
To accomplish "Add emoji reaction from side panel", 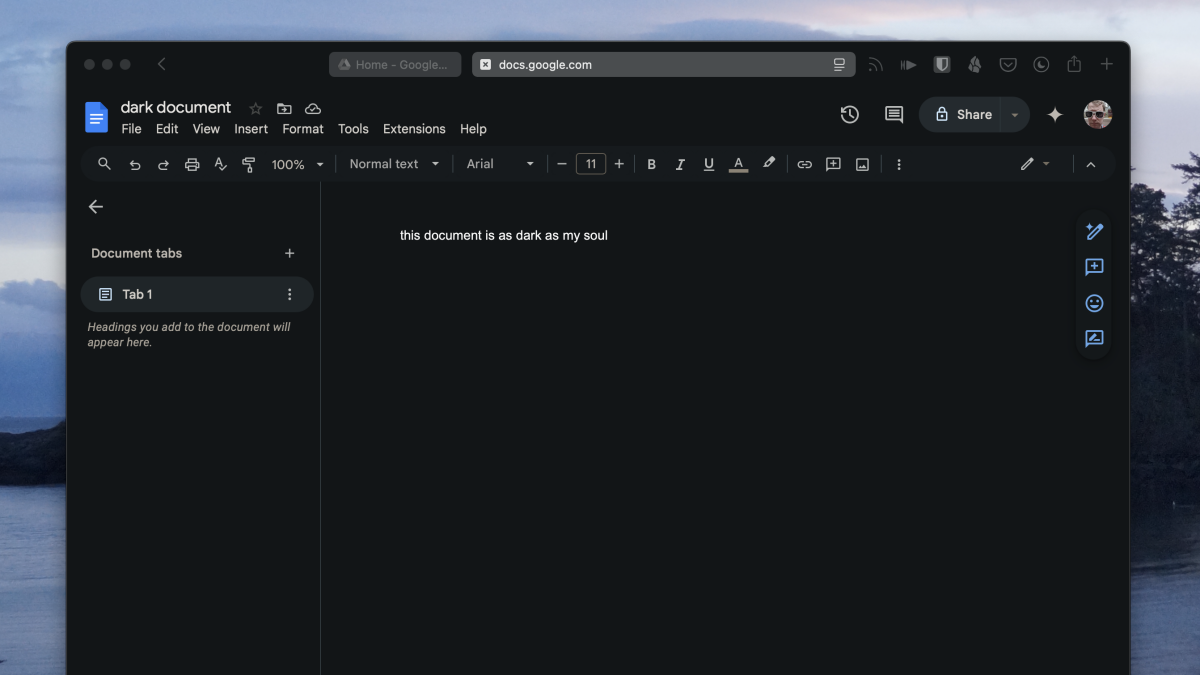I will tap(1094, 303).
